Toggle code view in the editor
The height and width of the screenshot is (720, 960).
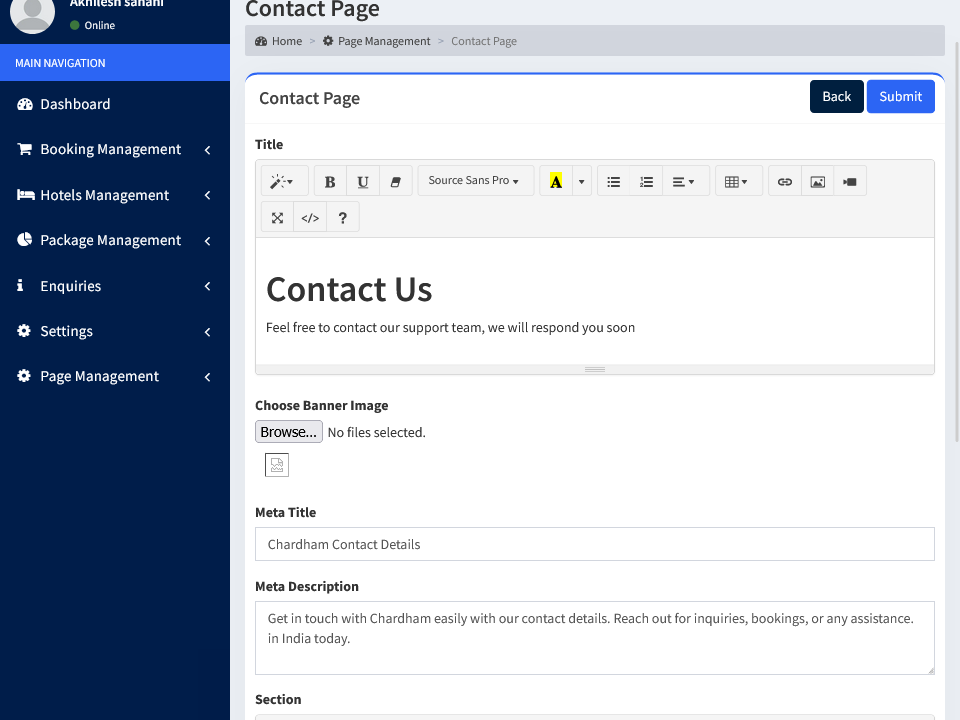coord(310,217)
